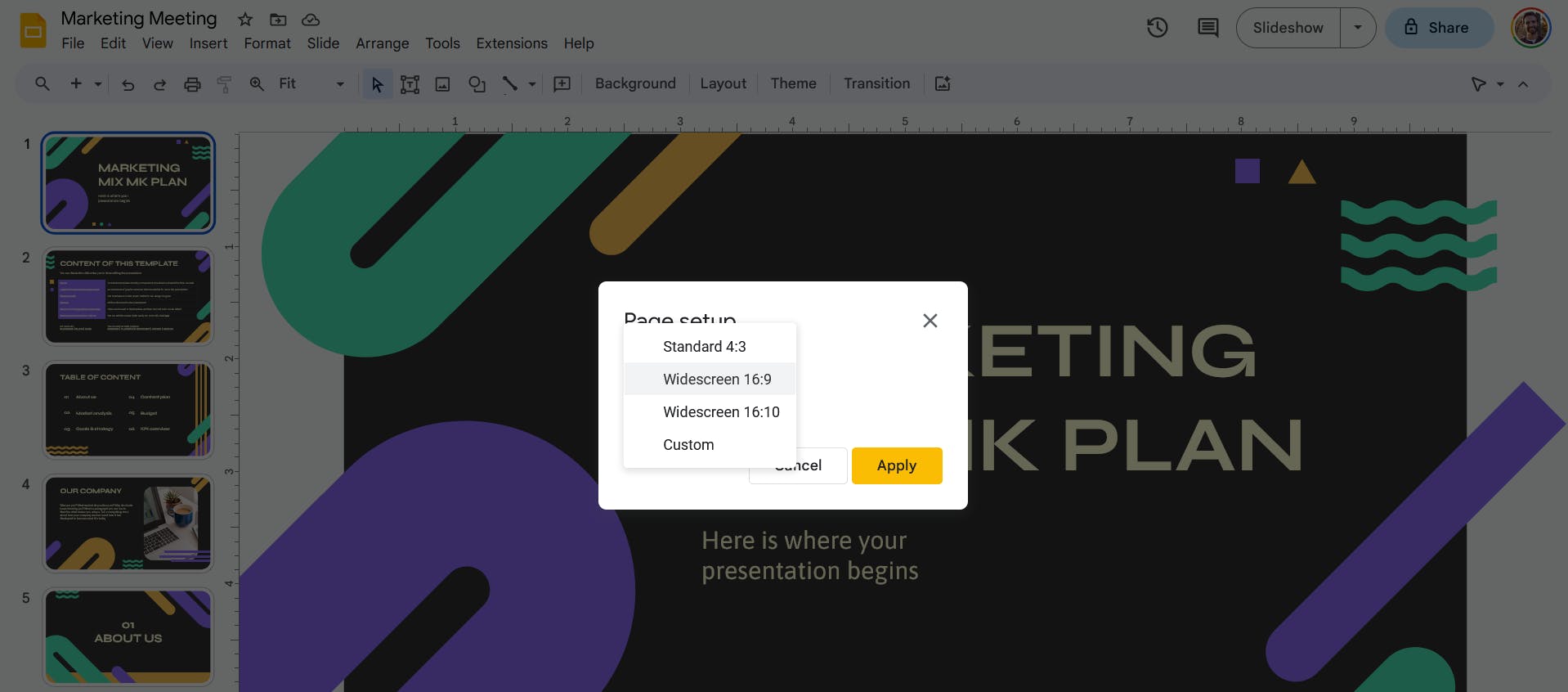Image resolution: width=1568 pixels, height=692 pixels.
Task: Open the Format menu
Action: click(x=267, y=43)
